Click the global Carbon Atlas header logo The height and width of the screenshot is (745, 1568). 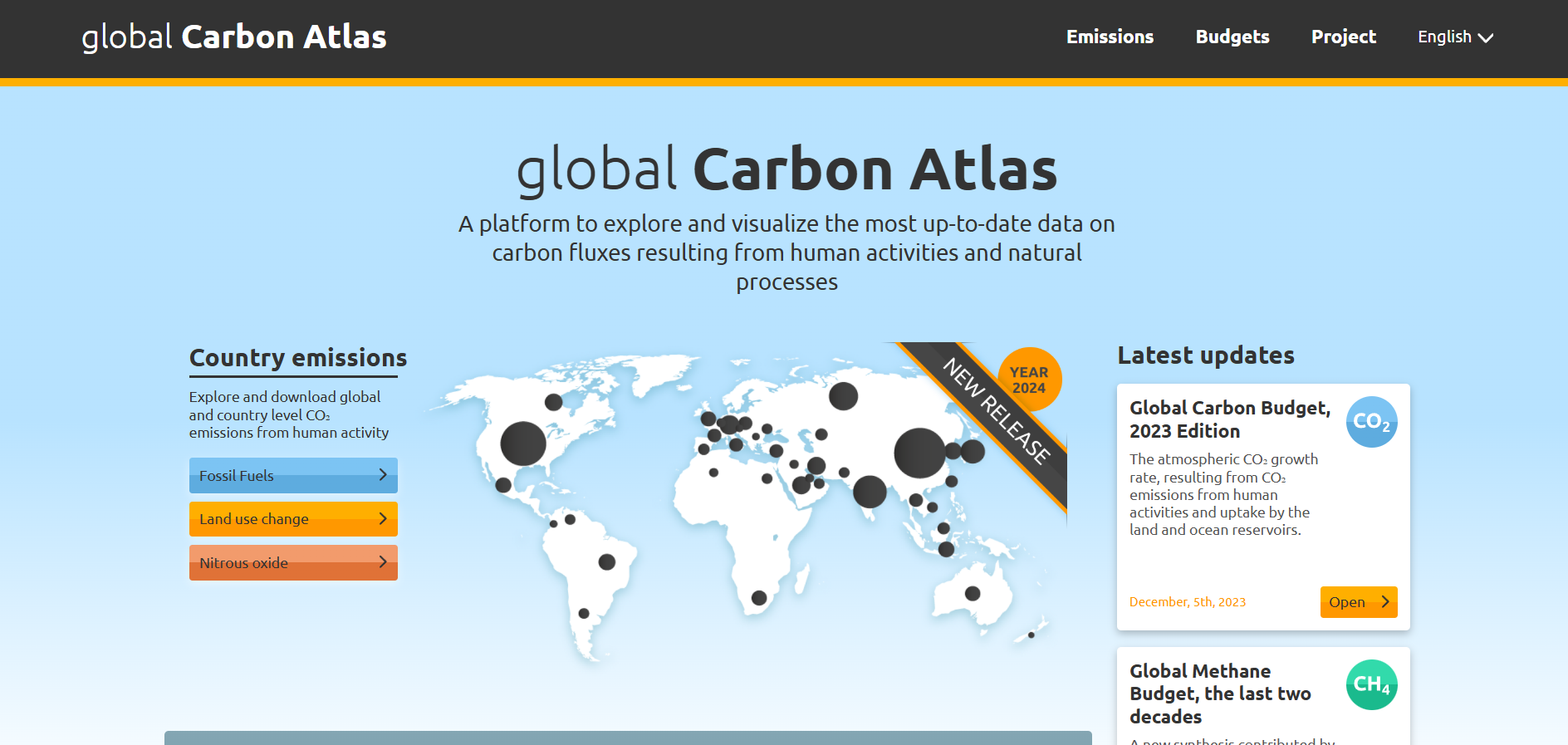(234, 37)
